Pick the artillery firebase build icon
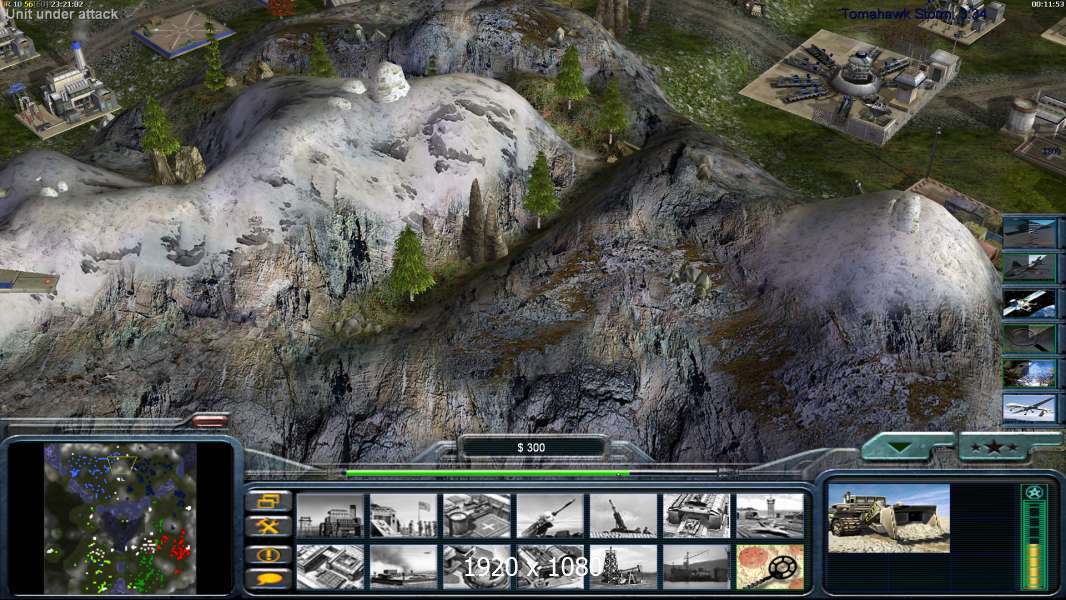The image size is (1066, 600). [623, 516]
